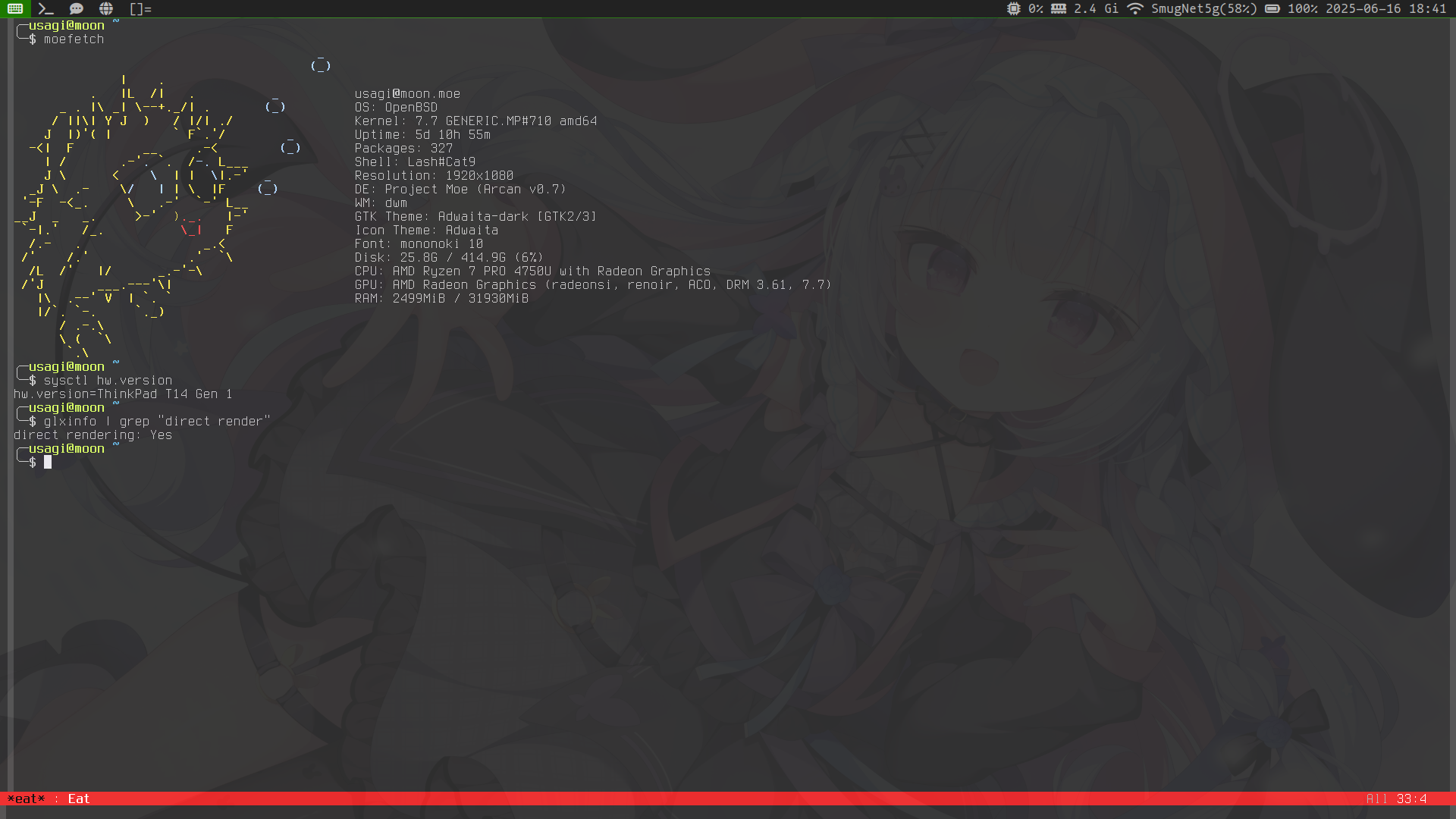Screen dimensions: 1456x819
Task: Click the GPU: AMD Radeon Graphics line
Action: (593, 285)
